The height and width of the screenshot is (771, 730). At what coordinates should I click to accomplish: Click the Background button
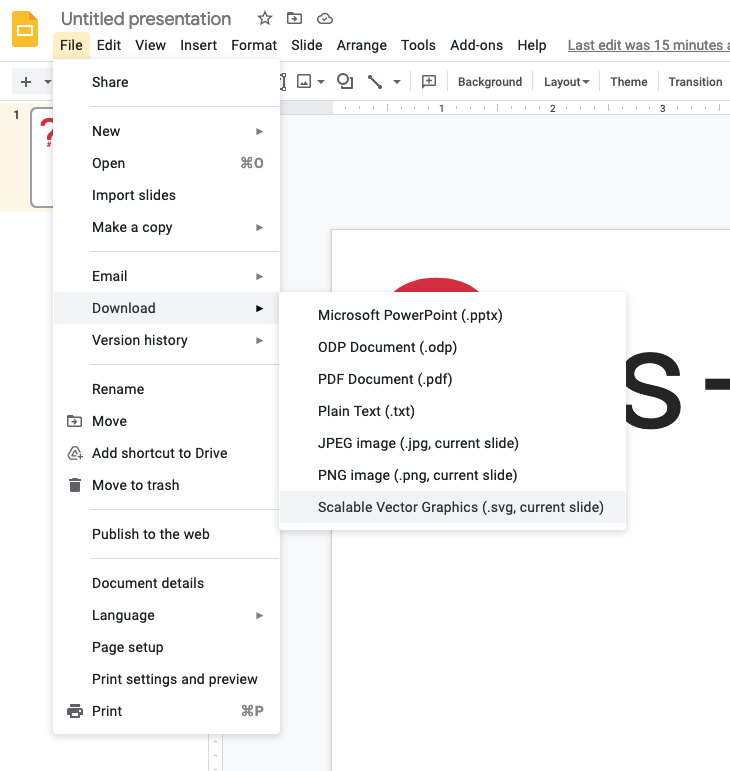click(x=490, y=82)
